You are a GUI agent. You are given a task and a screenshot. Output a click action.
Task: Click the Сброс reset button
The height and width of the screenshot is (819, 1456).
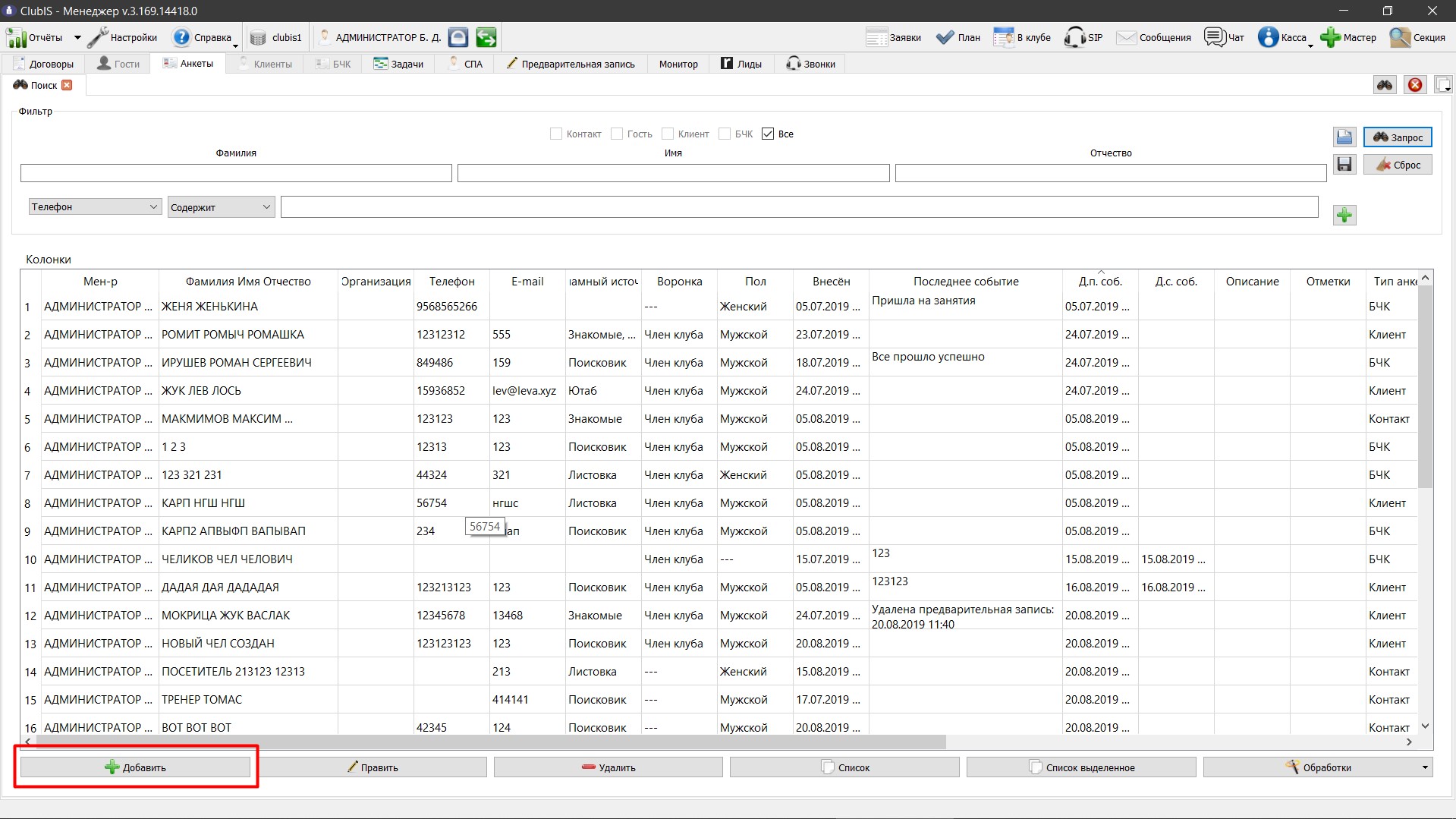pos(1398,165)
